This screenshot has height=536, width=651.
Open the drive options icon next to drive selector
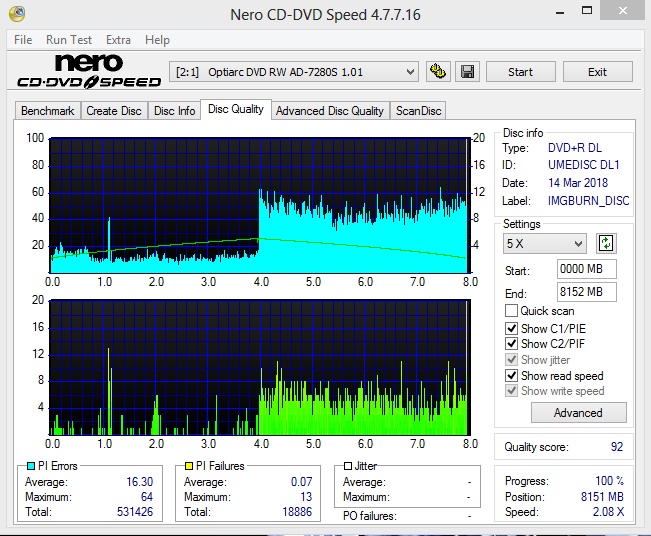click(438, 72)
